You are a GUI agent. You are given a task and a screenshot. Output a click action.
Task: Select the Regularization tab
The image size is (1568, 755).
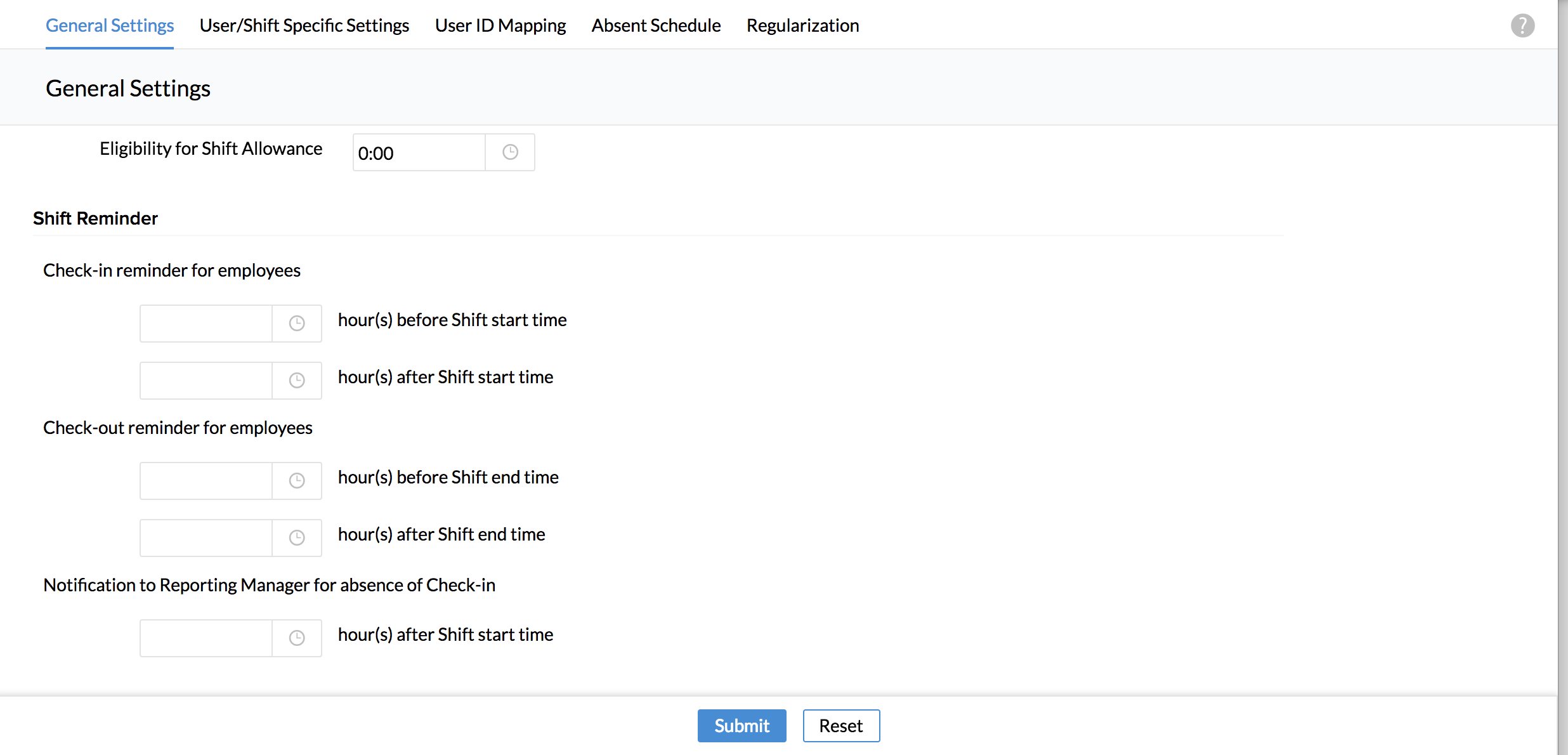pyautogui.click(x=802, y=25)
